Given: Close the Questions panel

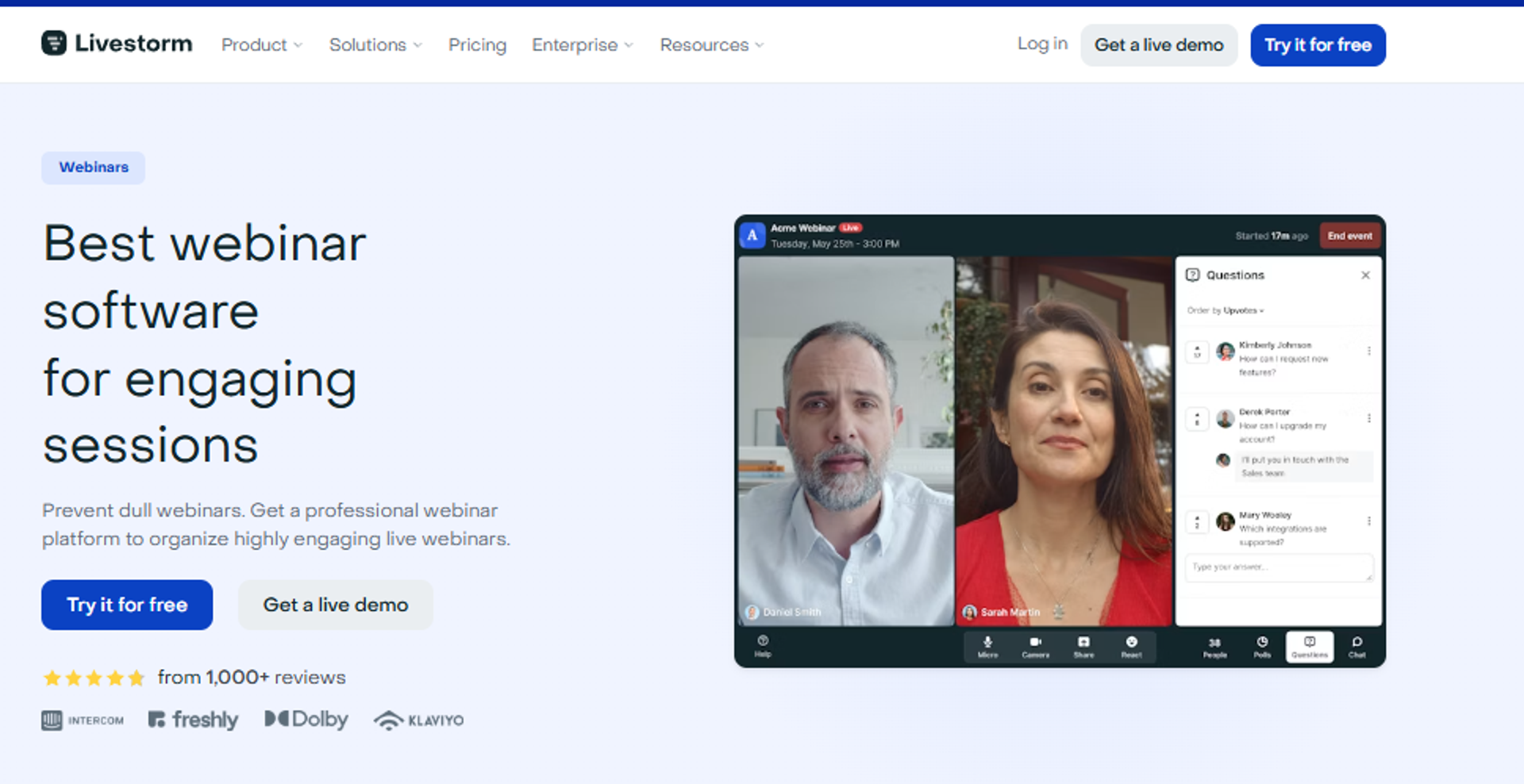Looking at the screenshot, I should (1365, 275).
